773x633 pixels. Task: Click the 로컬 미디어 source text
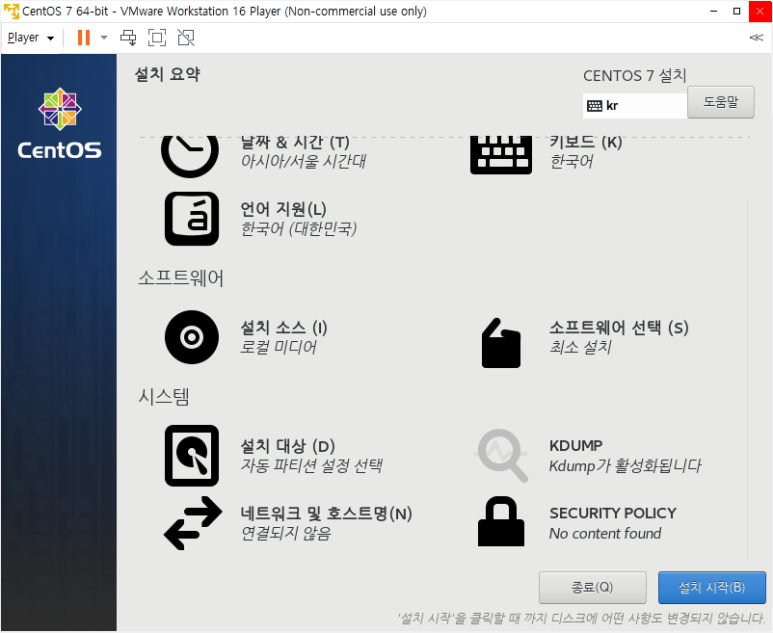coord(278,348)
